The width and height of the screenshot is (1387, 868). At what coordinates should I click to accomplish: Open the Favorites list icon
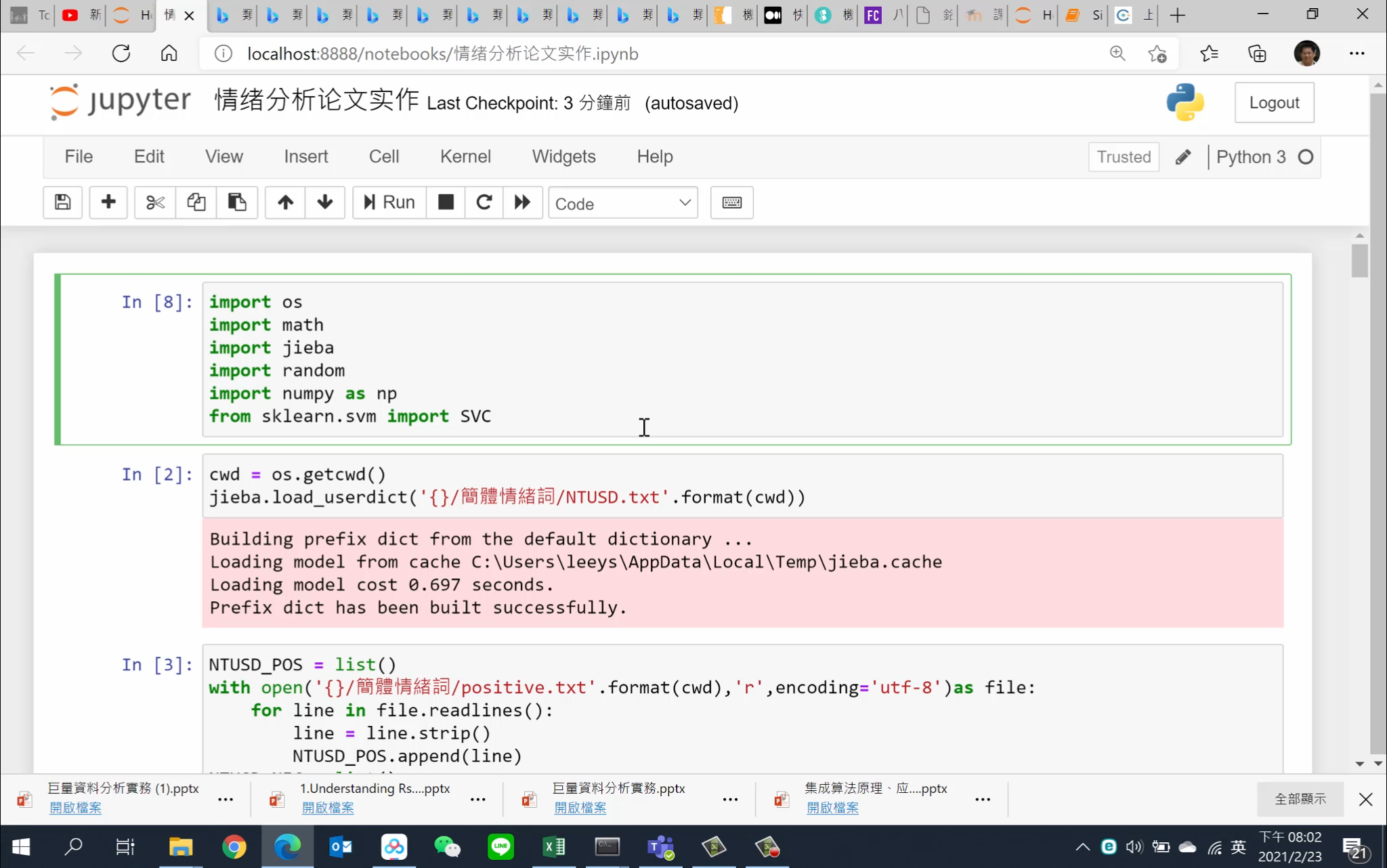1209,53
